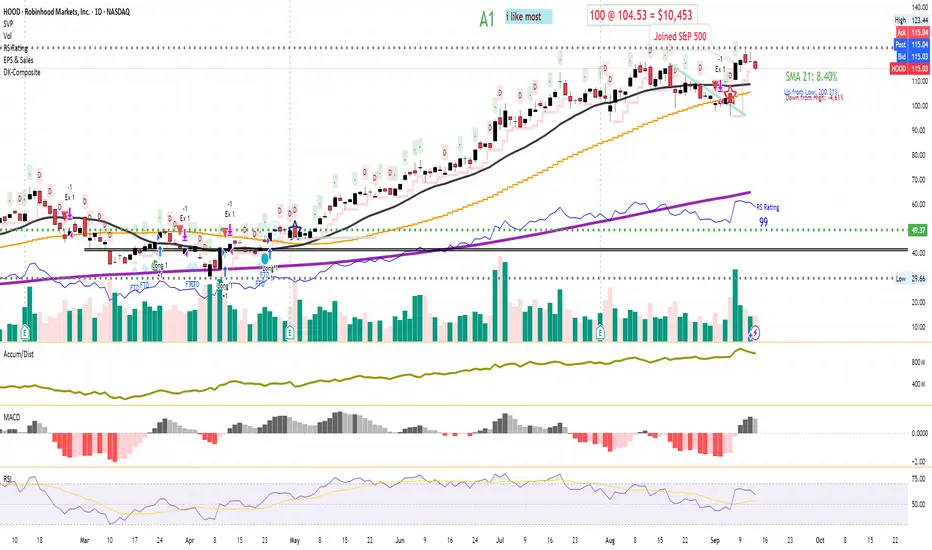Click the purple lightning news icon

(755, 332)
